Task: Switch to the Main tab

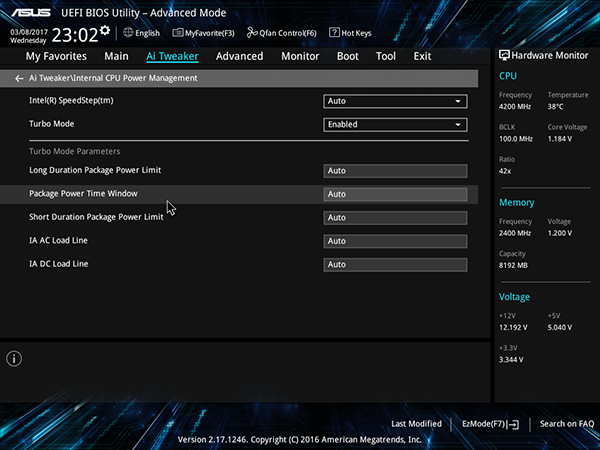Action: pyautogui.click(x=116, y=56)
